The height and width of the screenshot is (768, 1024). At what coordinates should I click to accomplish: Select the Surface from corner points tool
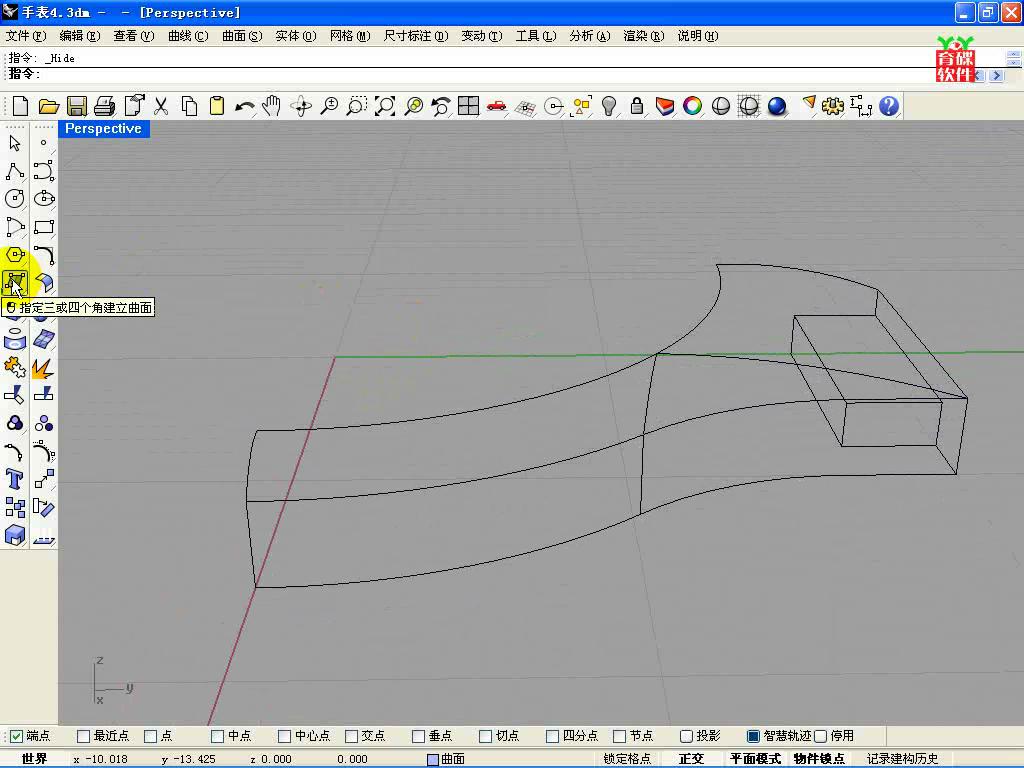click(x=14, y=283)
